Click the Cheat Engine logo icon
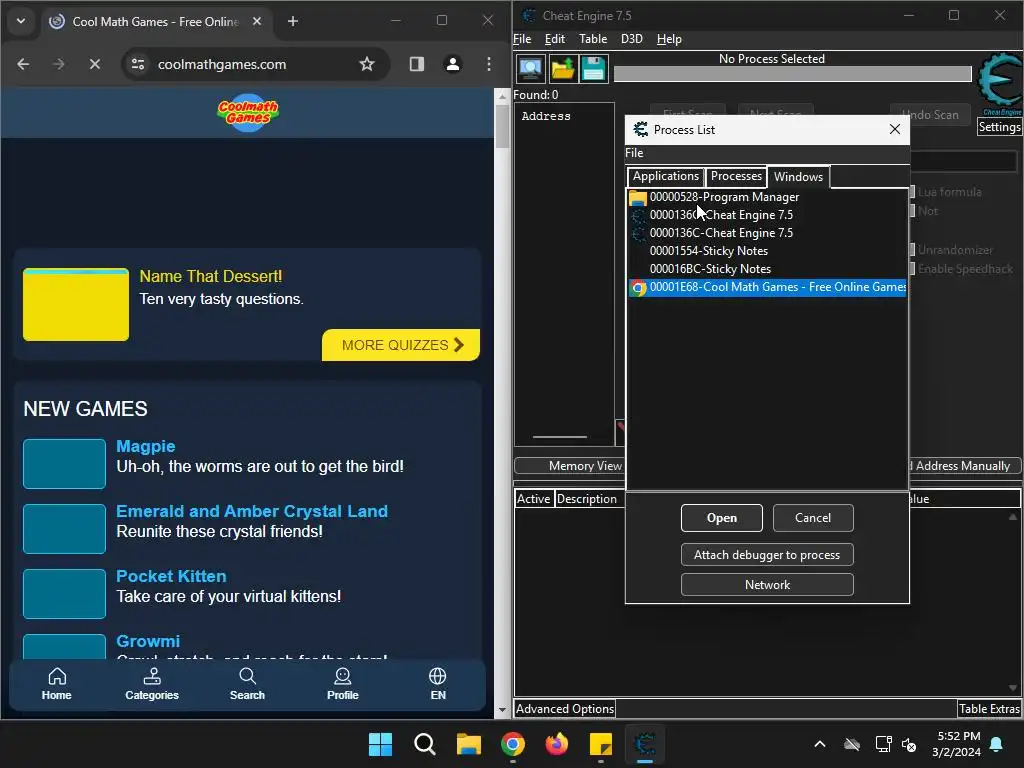Screen dimensions: 1024x768 [x=999, y=83]
